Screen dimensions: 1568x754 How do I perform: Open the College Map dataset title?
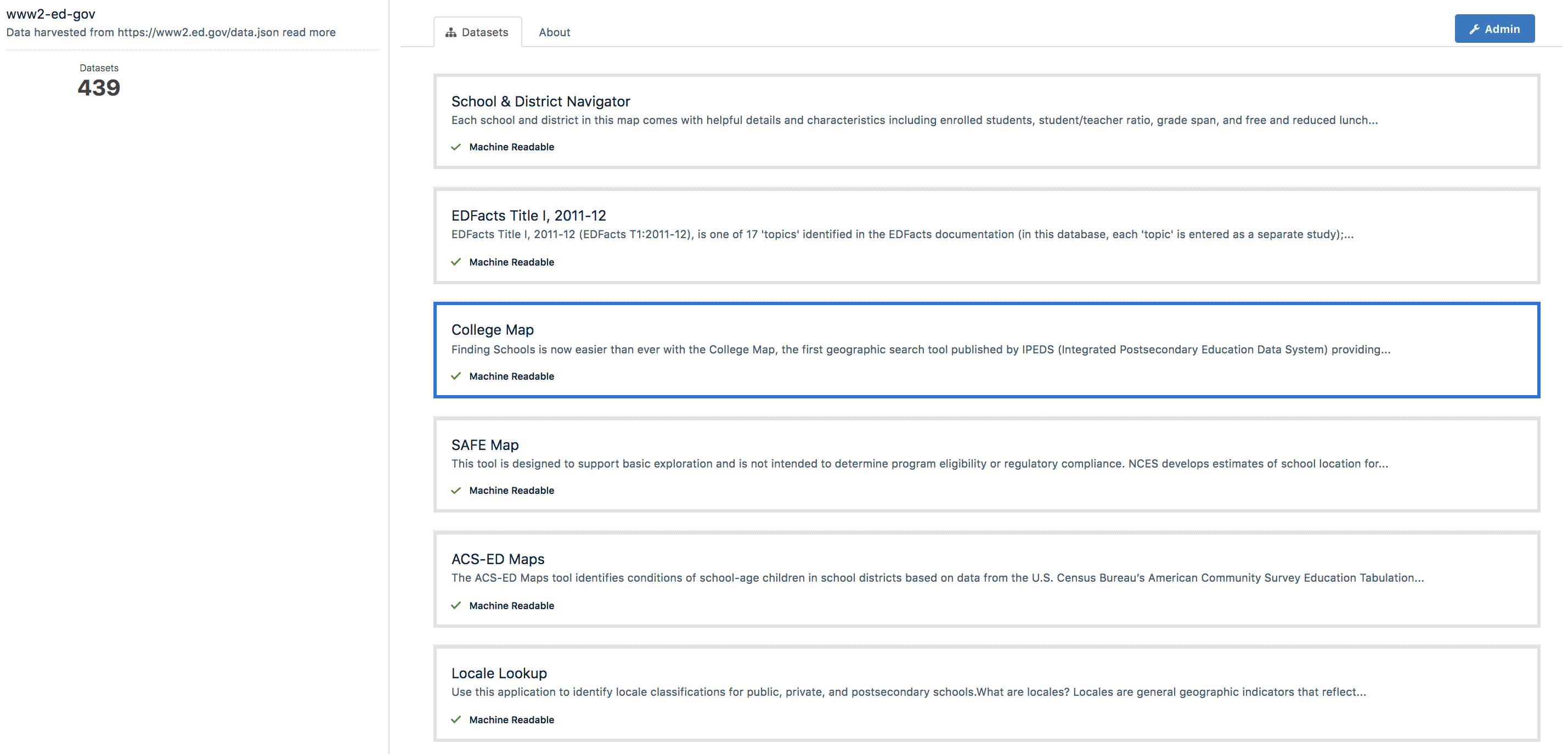[x=492, y=329]
